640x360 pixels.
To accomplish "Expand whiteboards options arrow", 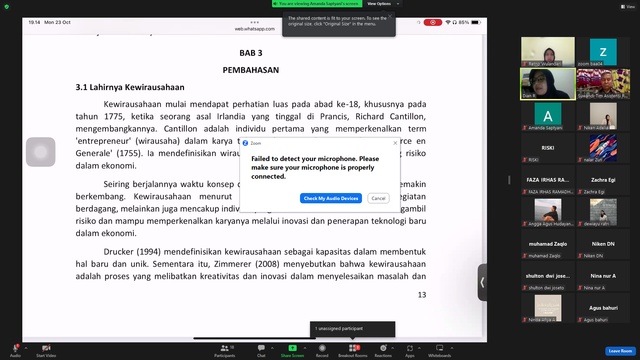I will click(452, 348).
